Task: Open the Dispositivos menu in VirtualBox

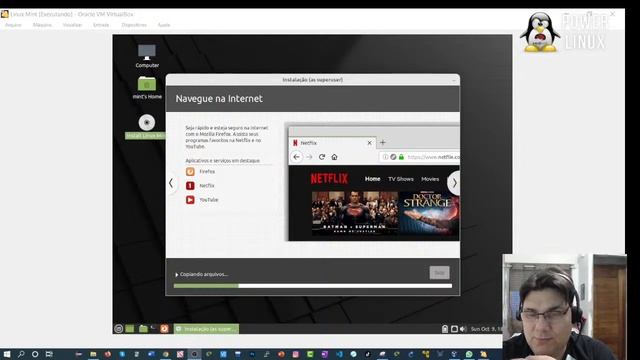Action: tap(134, 25)
